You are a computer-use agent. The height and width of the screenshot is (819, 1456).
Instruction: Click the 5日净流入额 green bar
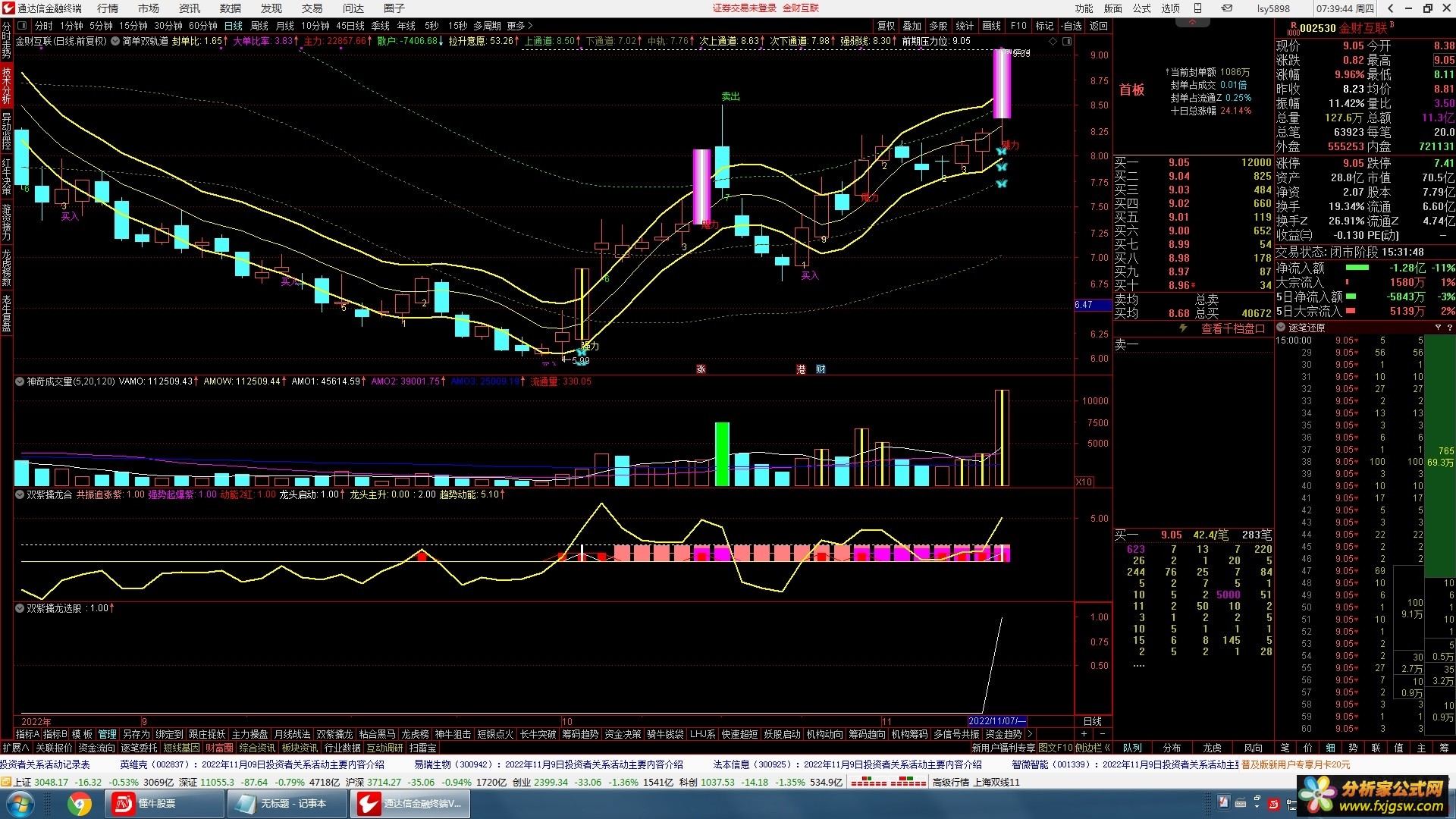tap(1351, 297)
